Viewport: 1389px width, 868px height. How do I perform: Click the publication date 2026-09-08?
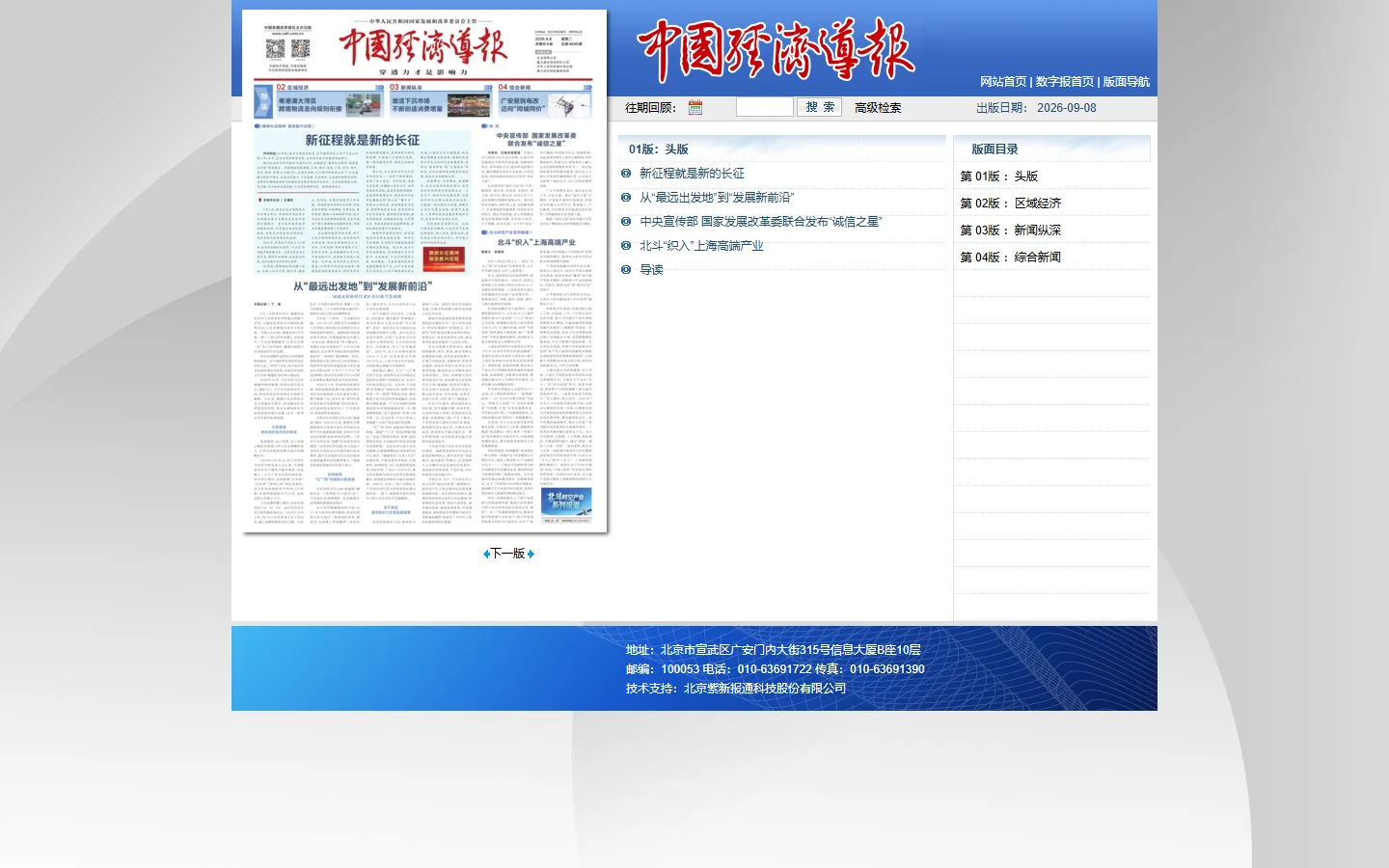(x=1067, y=108)
